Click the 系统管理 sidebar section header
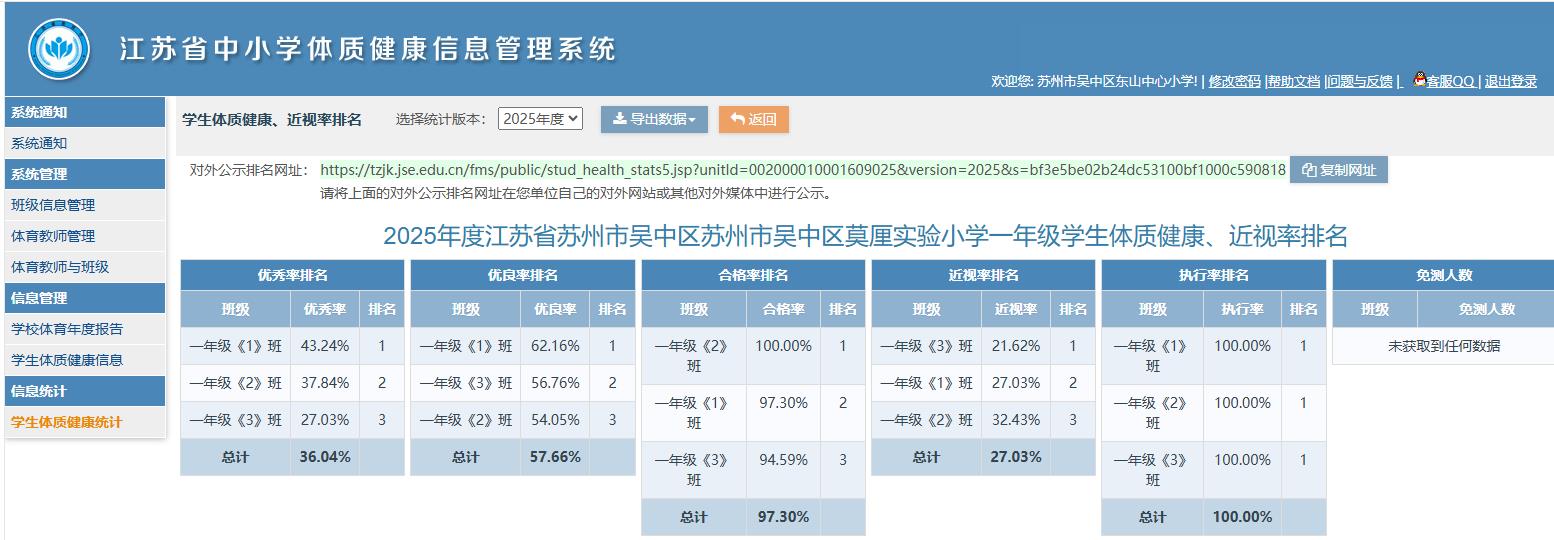This screenshot has width=1554, height=540. [85, 174]
